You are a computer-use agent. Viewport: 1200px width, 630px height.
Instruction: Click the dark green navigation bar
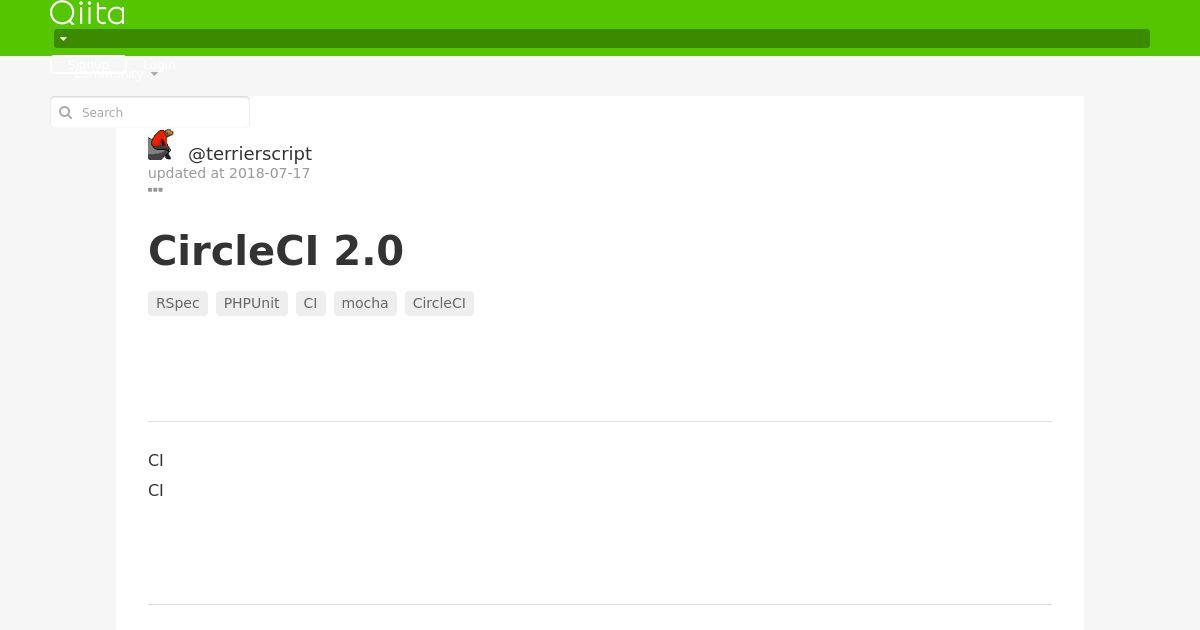point(602,39)
